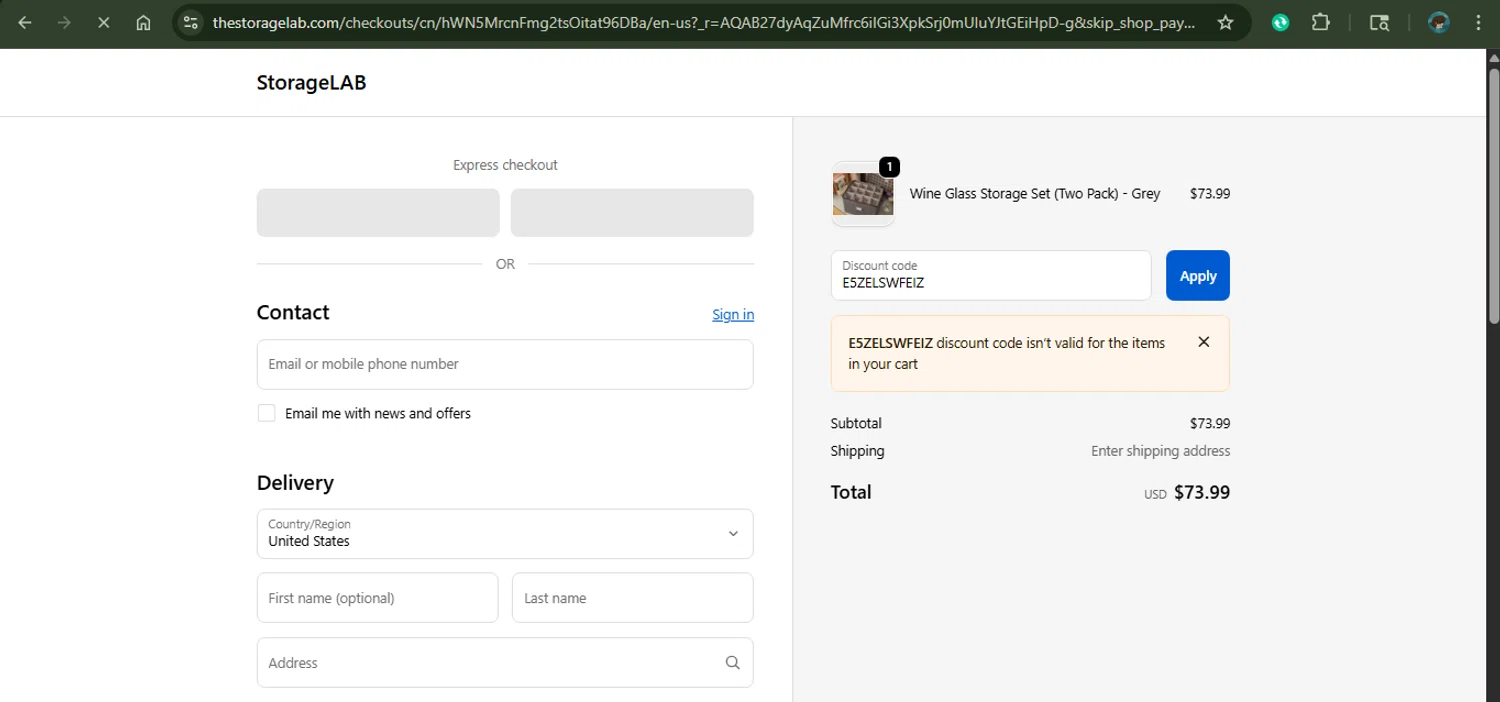Open the browser profile avatar
Viewport: 1500px width, 702px height.
click(x=1439, y=23)
